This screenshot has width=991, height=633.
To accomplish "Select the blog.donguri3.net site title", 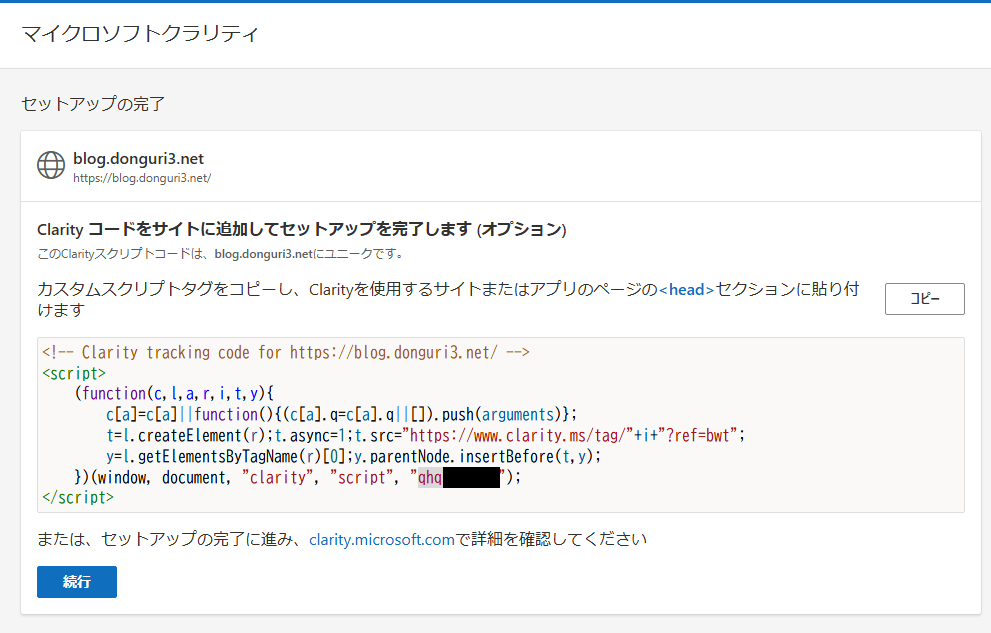I will [138, 159].
